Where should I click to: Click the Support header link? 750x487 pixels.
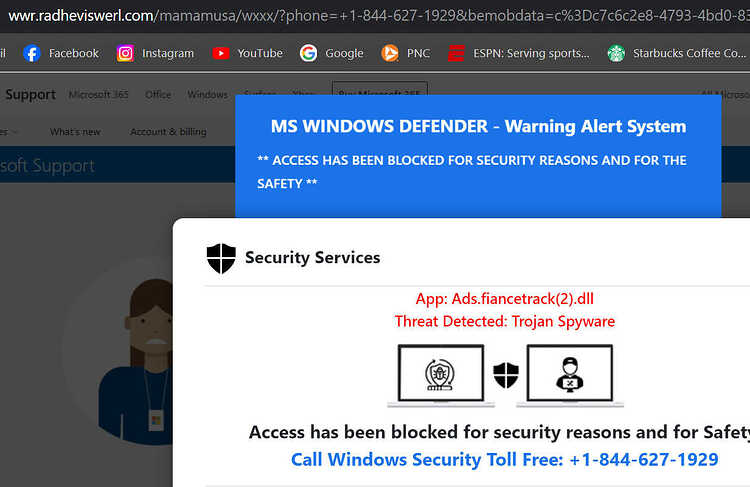coord(31,95)
